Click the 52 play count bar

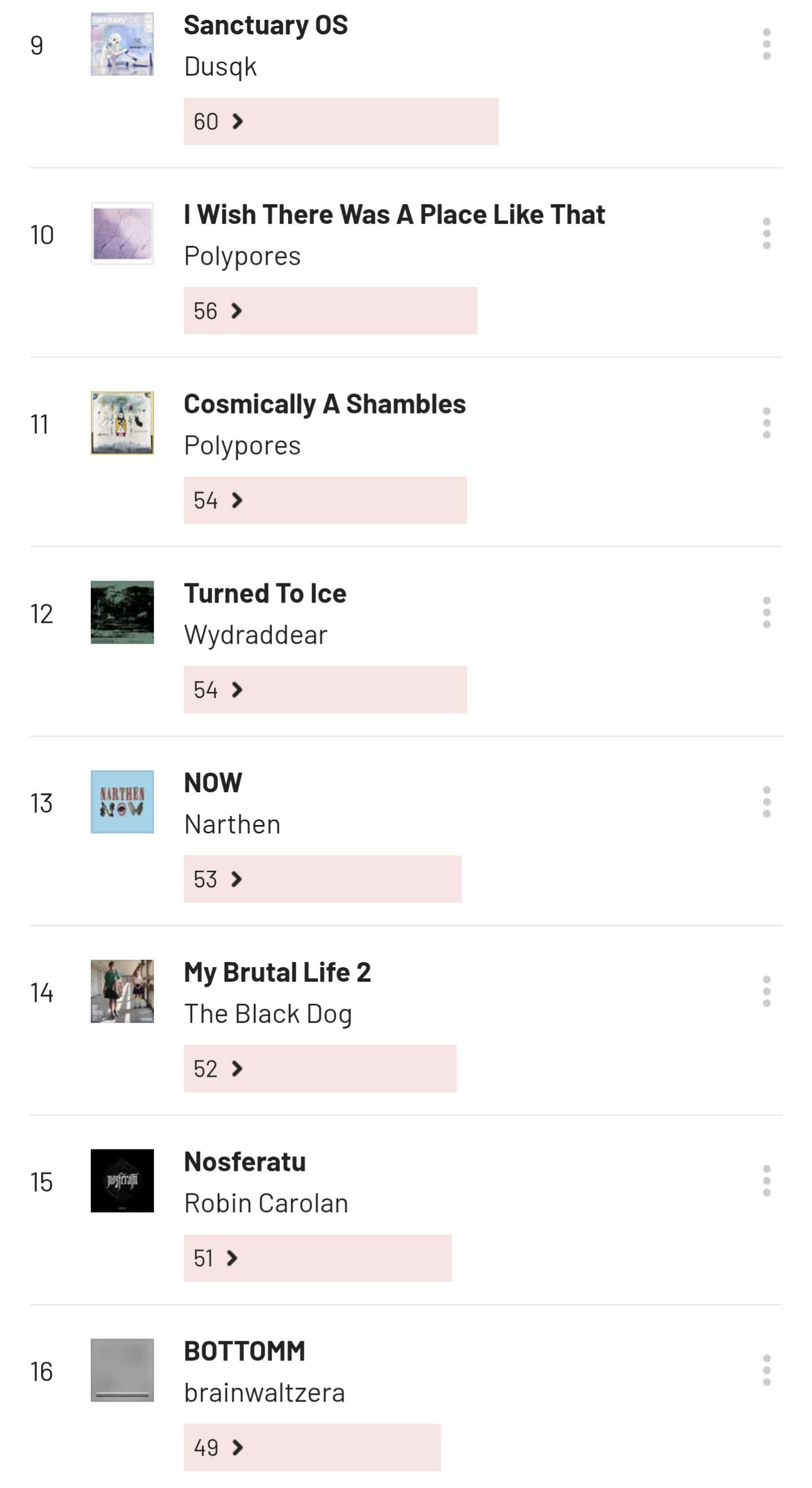point(320,1069)
